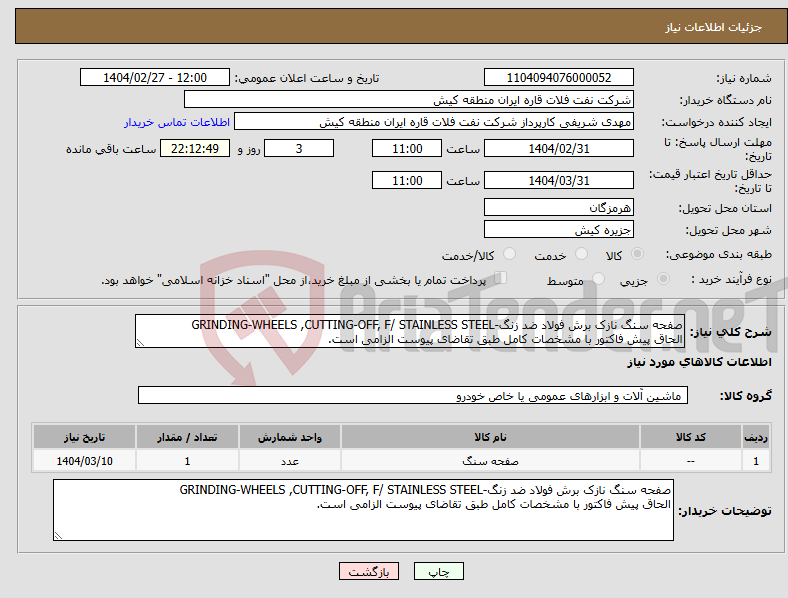This screenshot has width=788, height=598.
Task: Click the general need description textarea
Action: [x=410, y=331]
